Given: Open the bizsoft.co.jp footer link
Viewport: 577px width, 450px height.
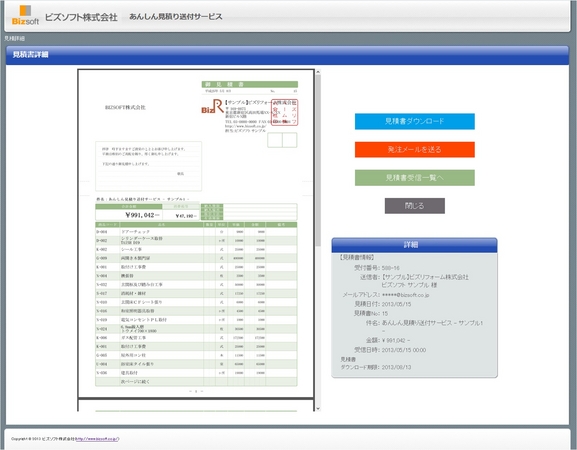Looking at the screenshot, I should point(97,439).
